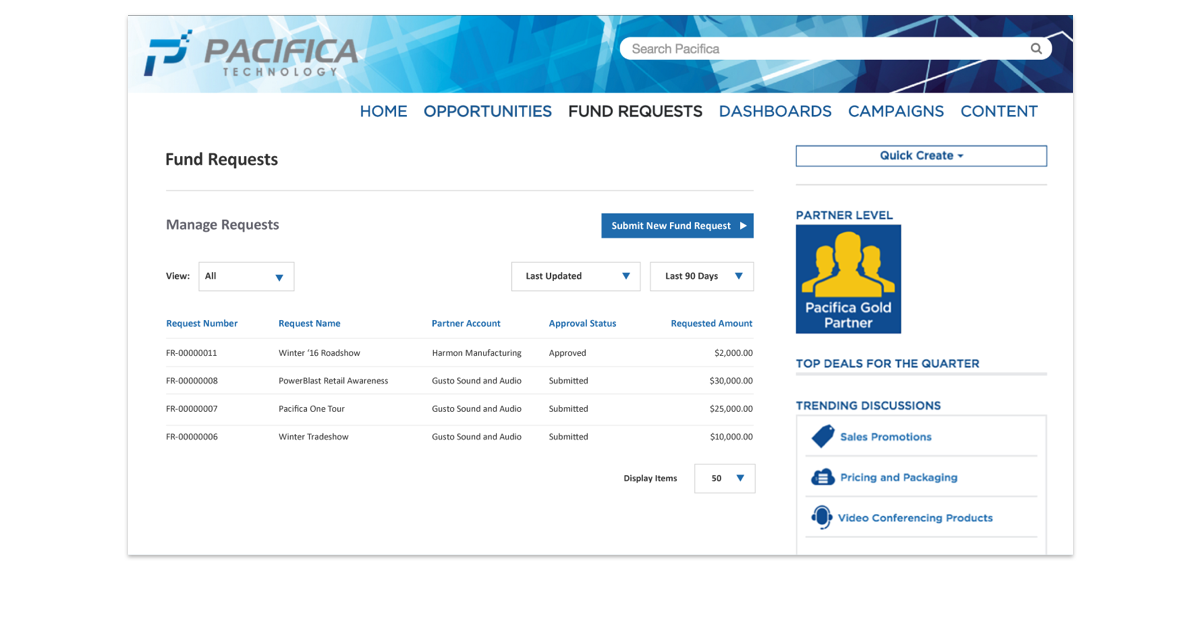This screenshot has height=640, width=1200.
Task: Click the Pacifica One Tour request name
Action: click(311, 409)
